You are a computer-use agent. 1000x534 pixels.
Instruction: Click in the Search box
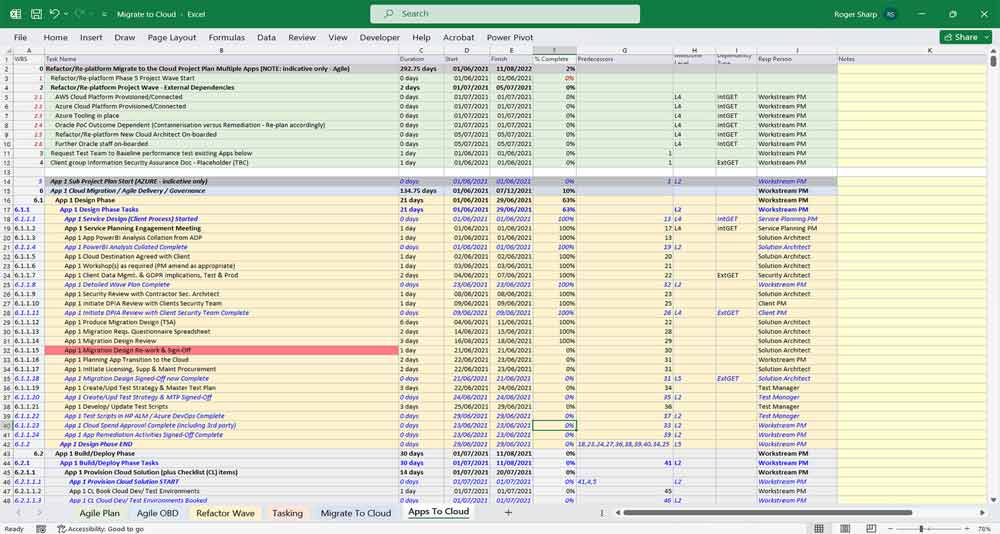pos(505,14)
